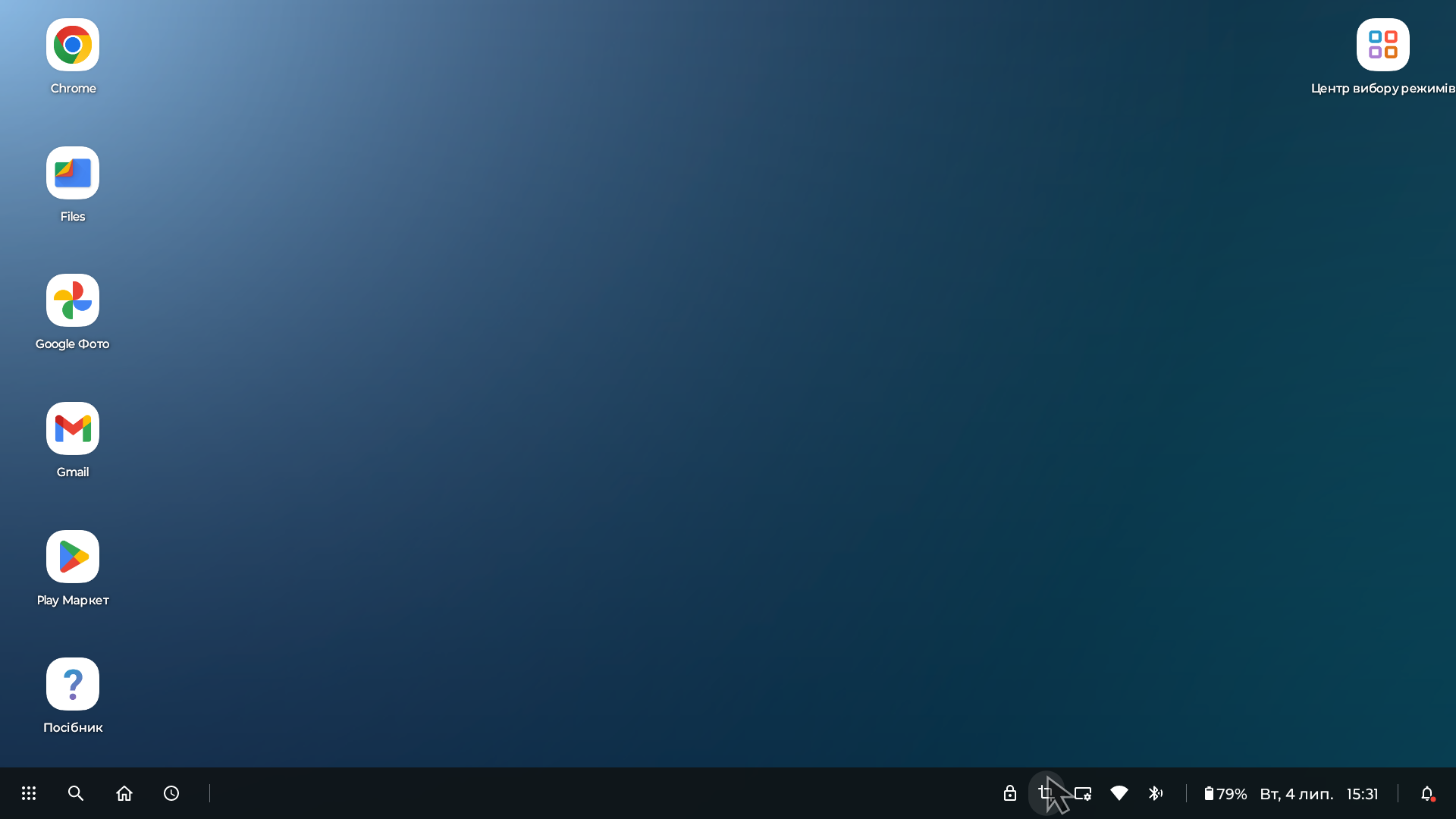Click the taskbar search icon
The height and width of the screenshot is (819, 1456).
(x=76, y=793)
